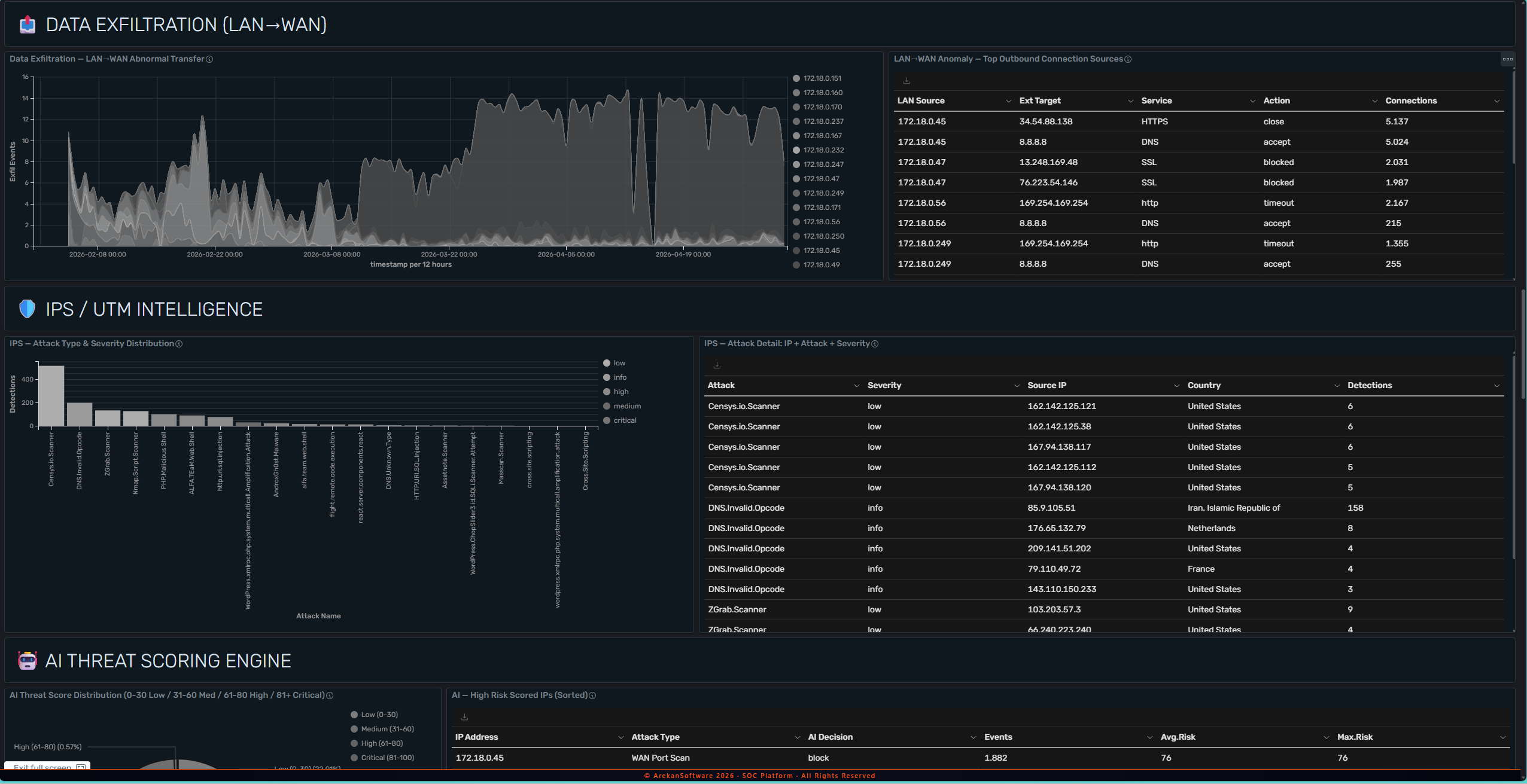Click the IPS / UTM Intelligence shield icon
This screenshot has width=1527, height=784.
[28, 309]
